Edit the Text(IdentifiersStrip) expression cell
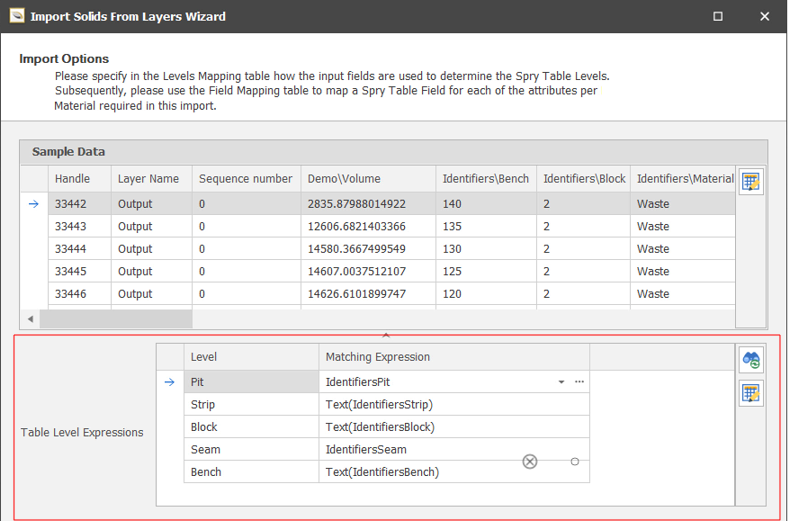789x521 pixels. [x=380, y=405]
